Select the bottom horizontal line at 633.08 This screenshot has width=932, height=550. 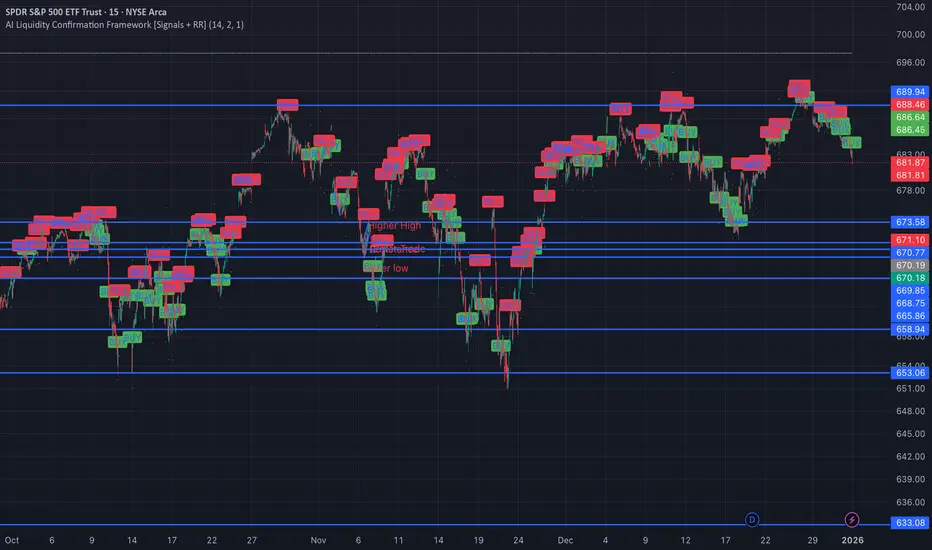tap(445, 524)
